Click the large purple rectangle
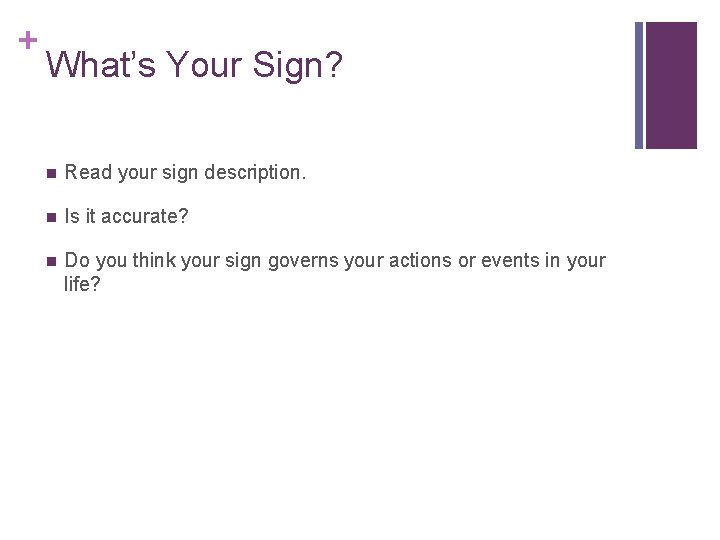 (x=671, y=85)
